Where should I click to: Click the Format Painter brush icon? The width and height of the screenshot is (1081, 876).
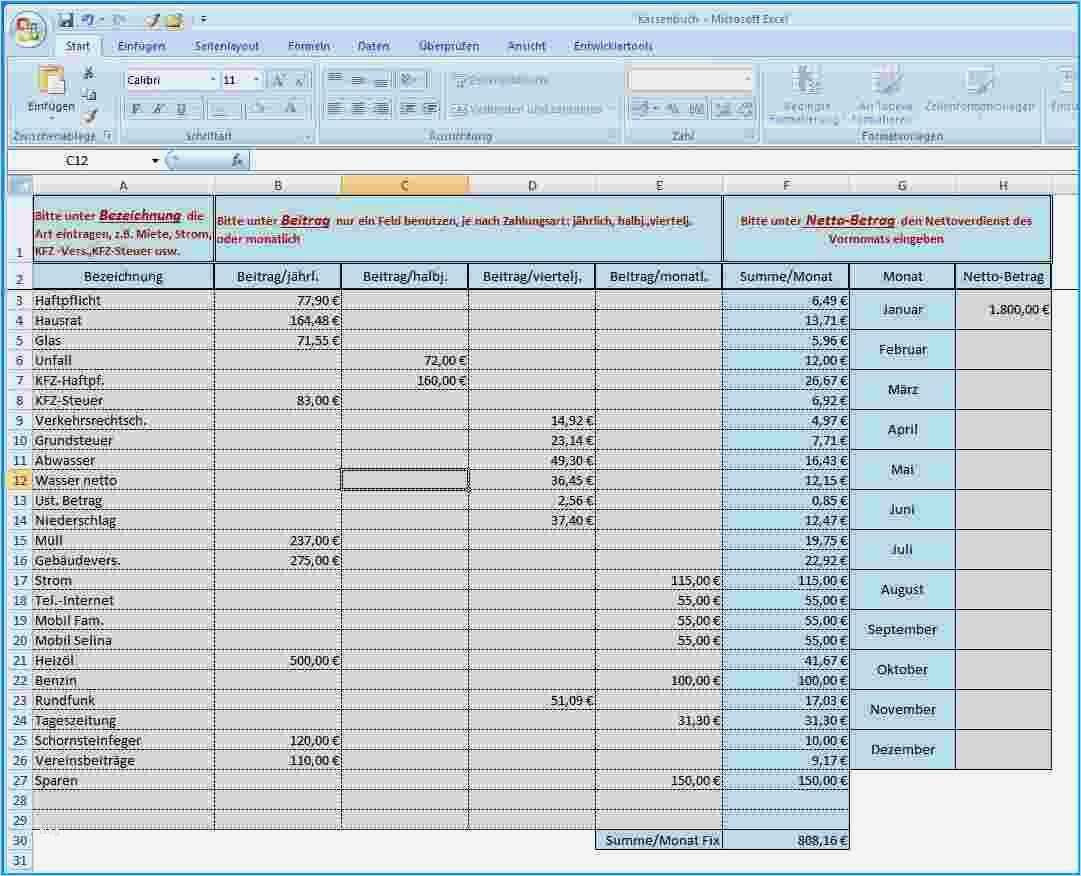click(89, 116)
